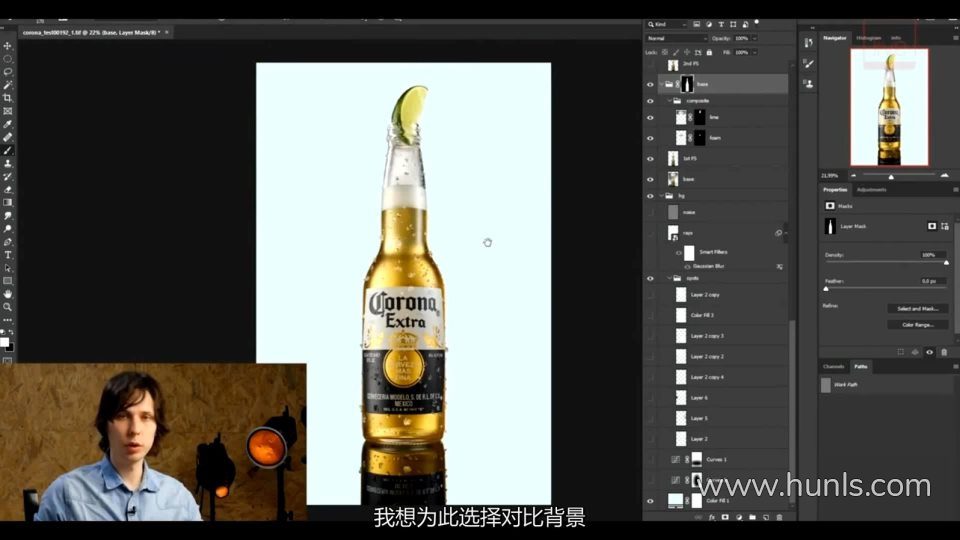Filter layers by type icon
This screenshot has height=540, width=960.
point(721,24)
